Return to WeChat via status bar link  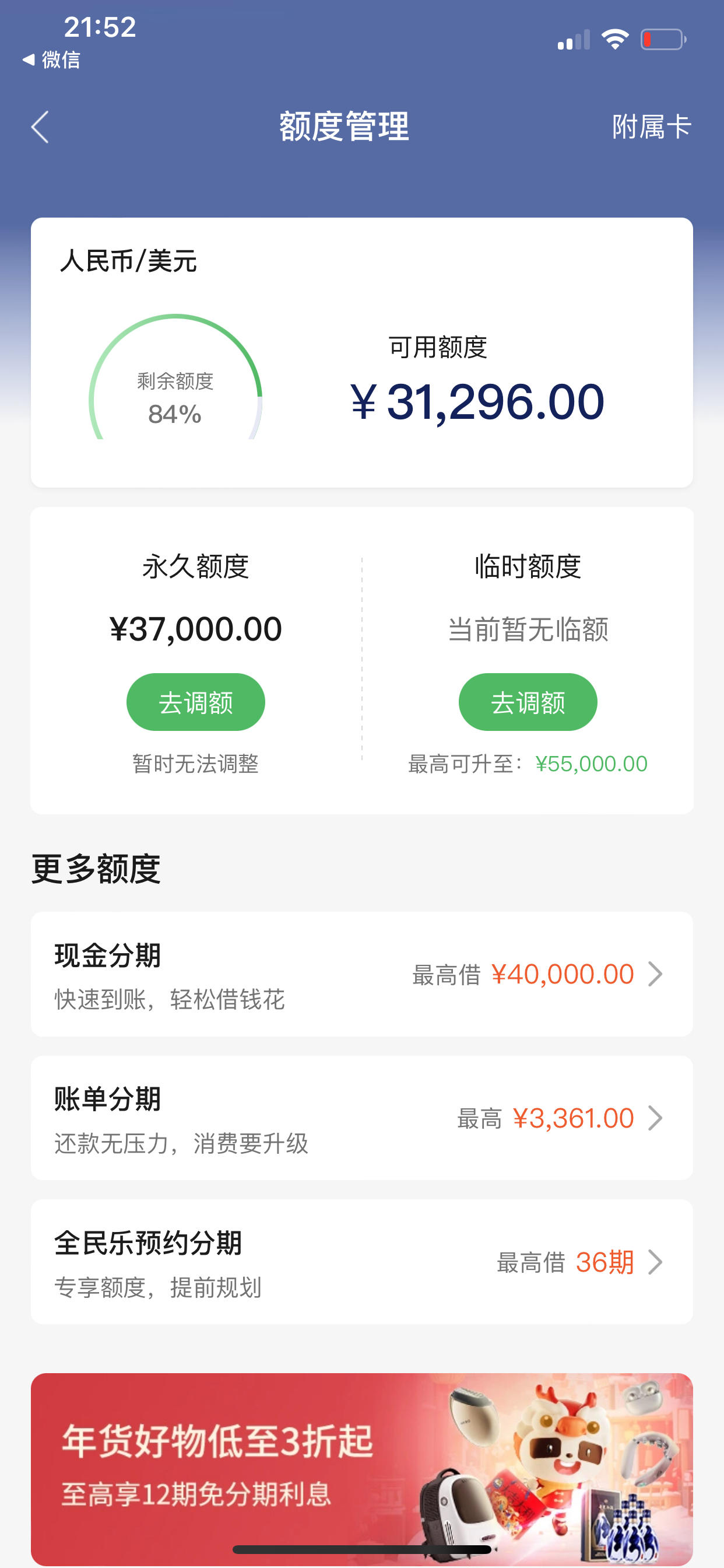(51, 60)
